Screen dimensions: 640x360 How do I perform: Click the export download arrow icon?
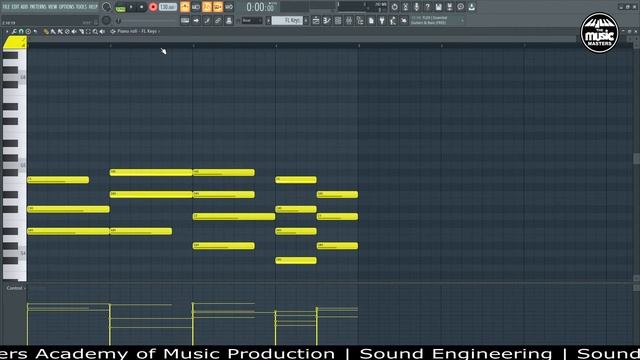(x=471, y=7)
